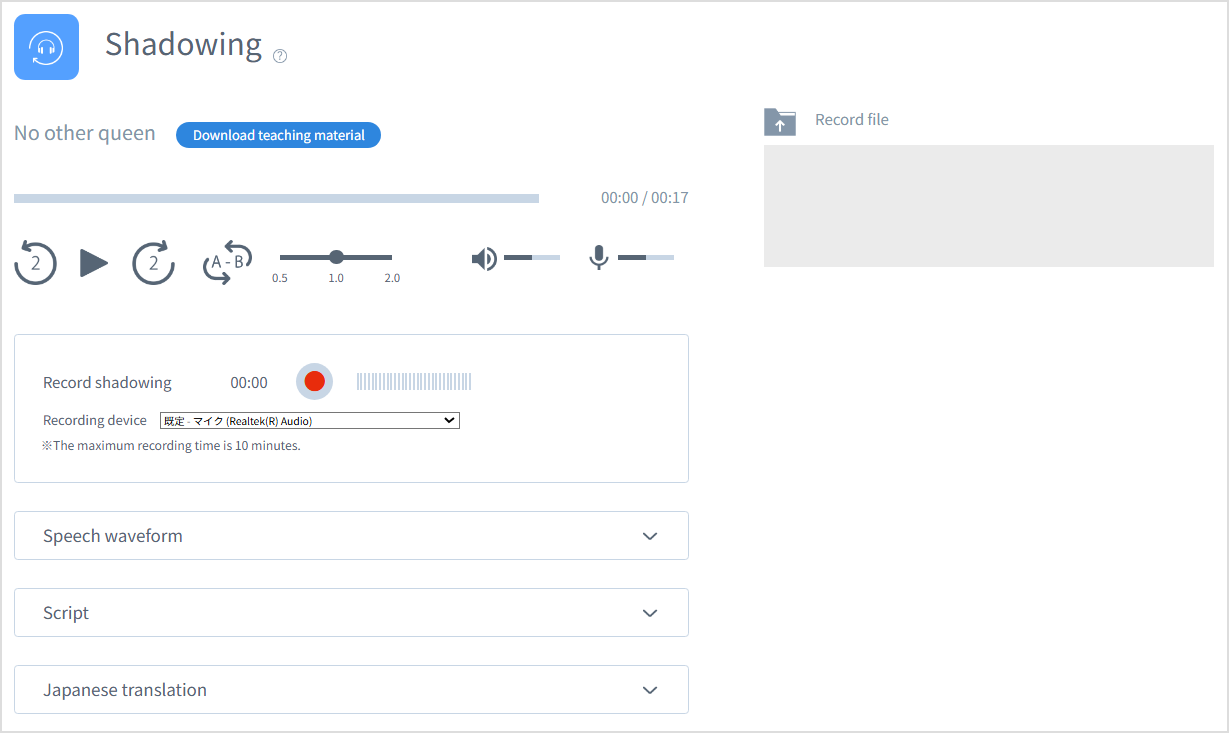Start recording with the red record button

[314, 381]
